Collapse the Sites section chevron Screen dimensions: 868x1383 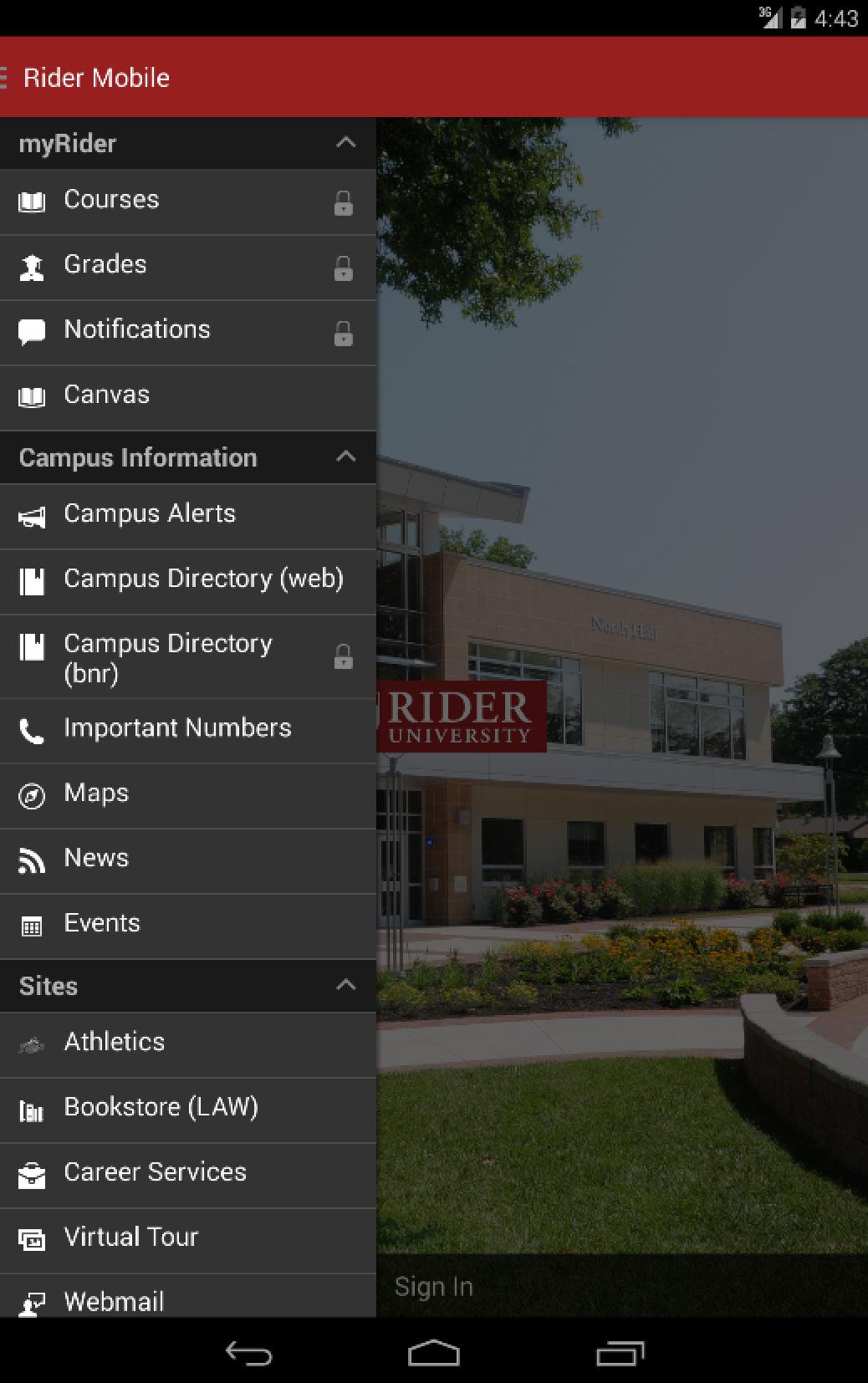(345, 985)
